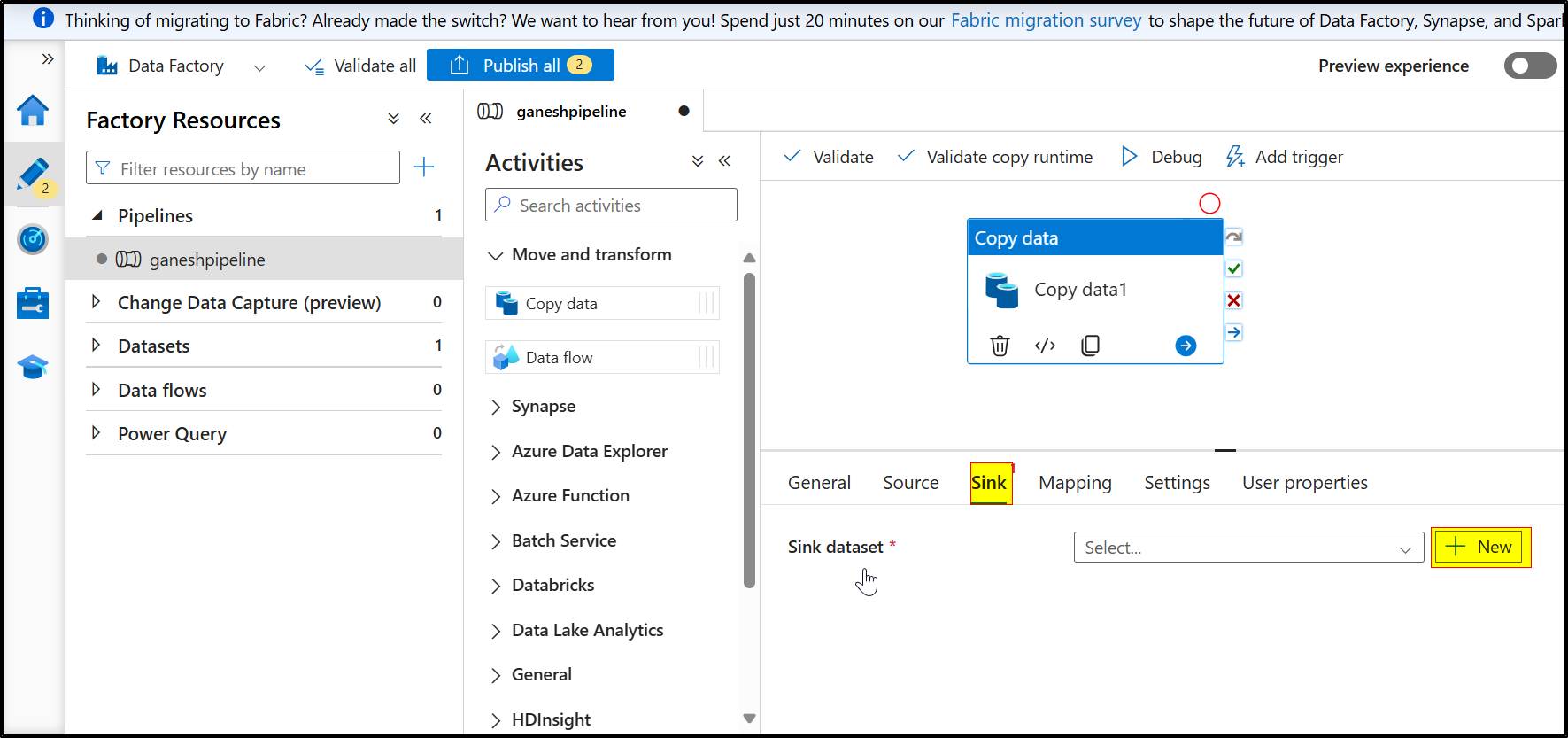Expand the Datasets tree section
Viewport: 1568px width, 738px height.
97,346
